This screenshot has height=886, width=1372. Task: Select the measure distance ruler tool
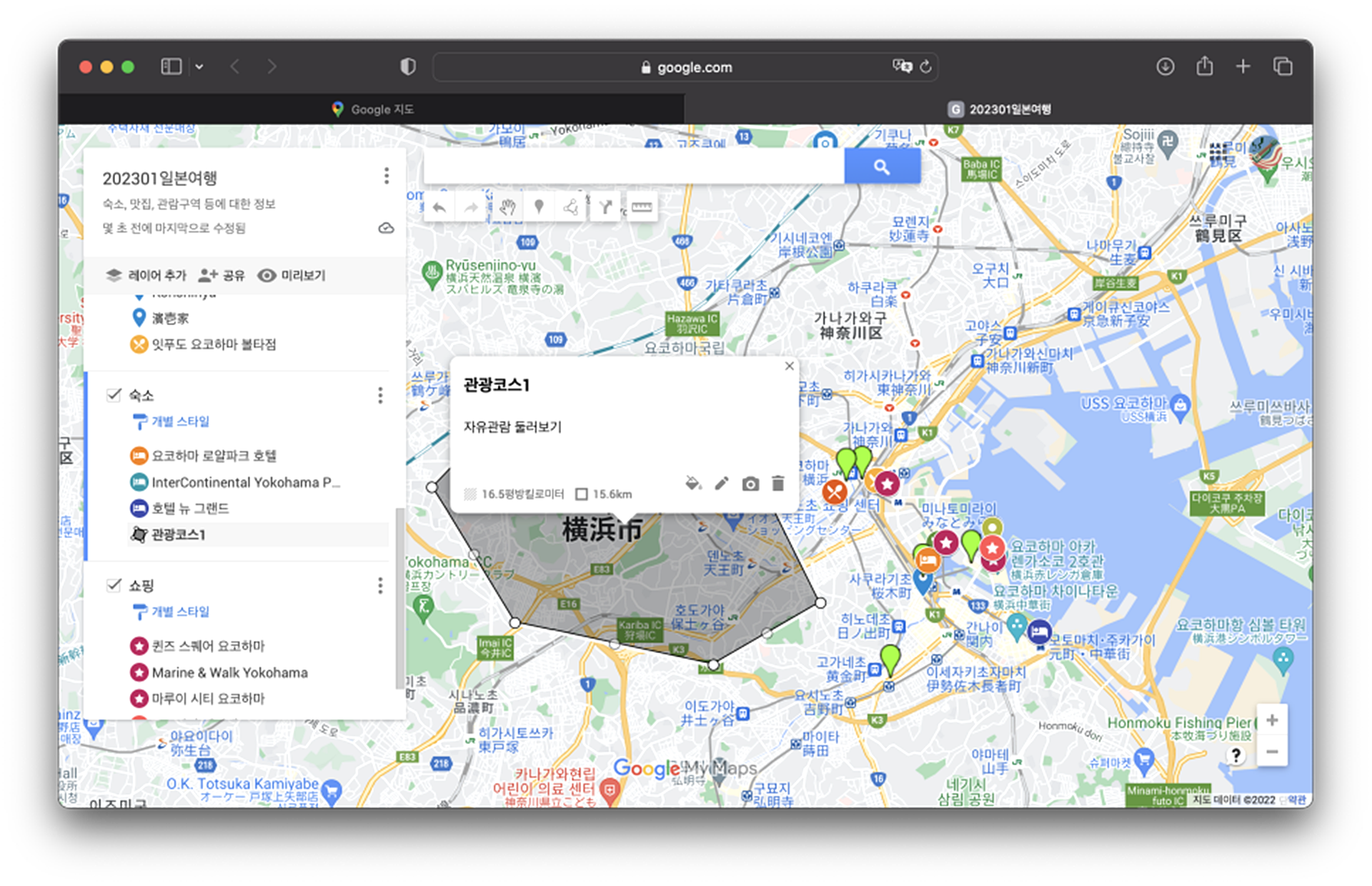[x=641, y=207]
